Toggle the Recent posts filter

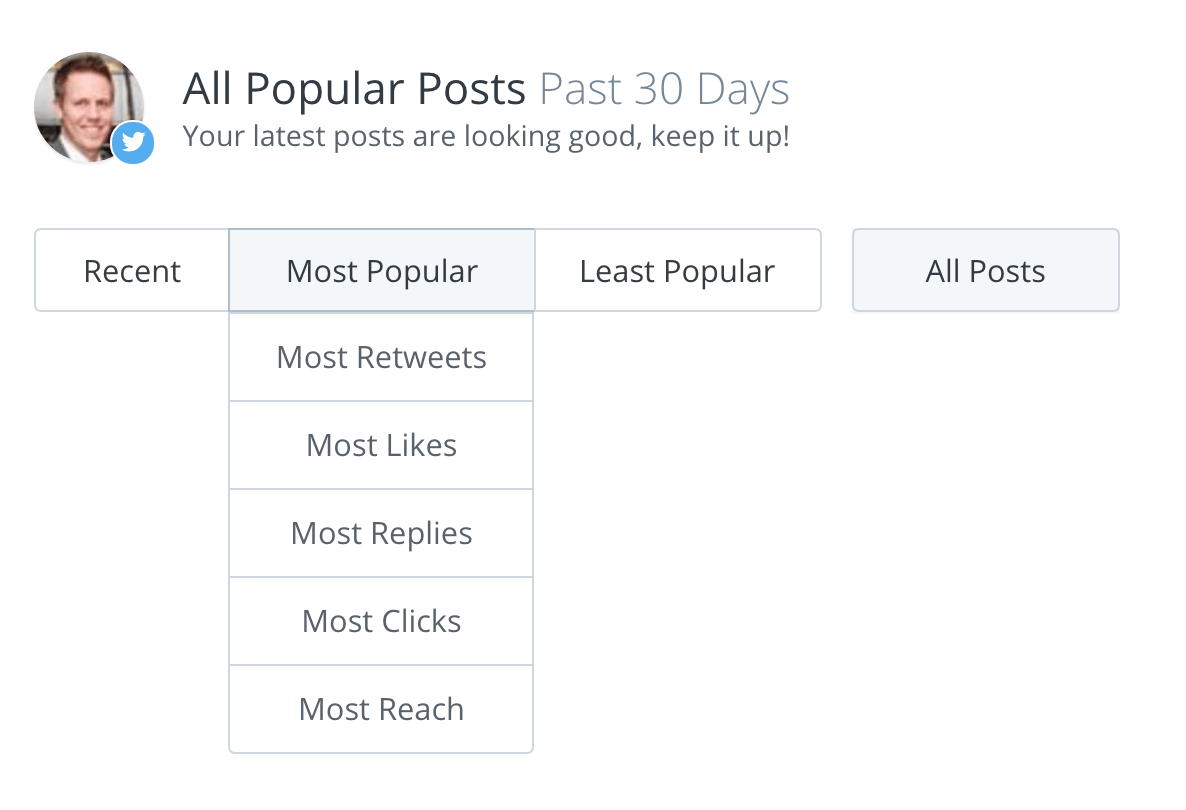[132, 270]
